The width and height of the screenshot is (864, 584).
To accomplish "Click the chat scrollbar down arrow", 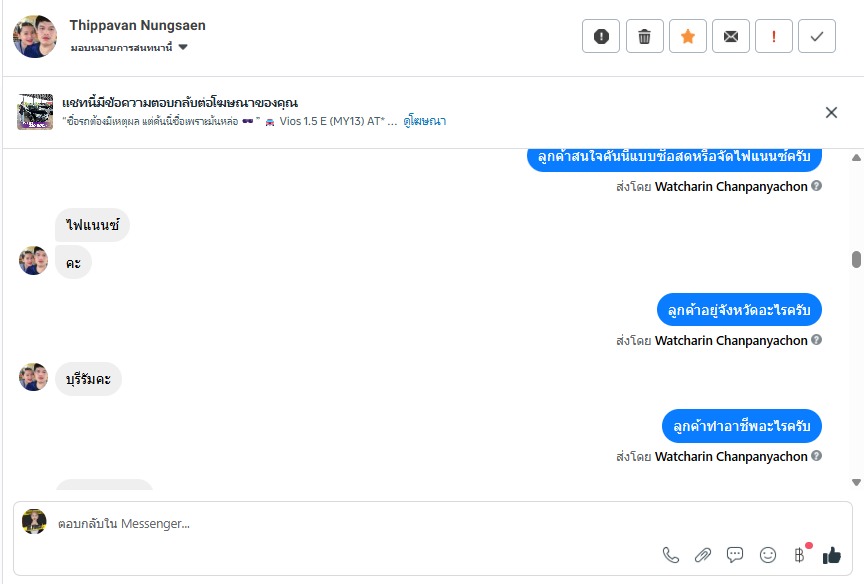I will [x=856, y=482].
